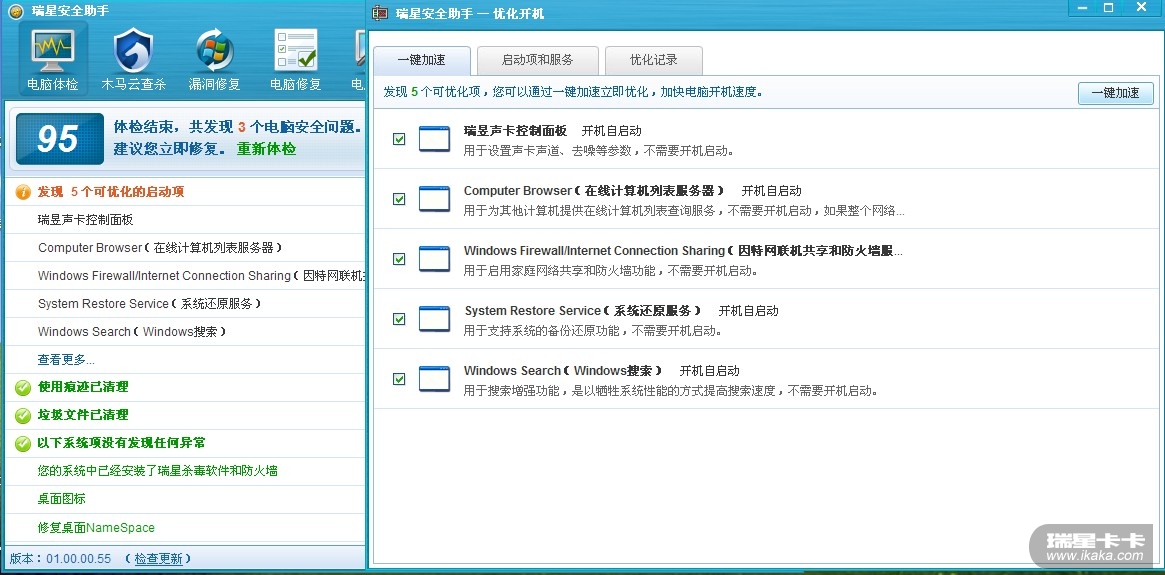Click green check icon beside 使用痕迹已清理

pyautogui.click(x=24, y=387)
